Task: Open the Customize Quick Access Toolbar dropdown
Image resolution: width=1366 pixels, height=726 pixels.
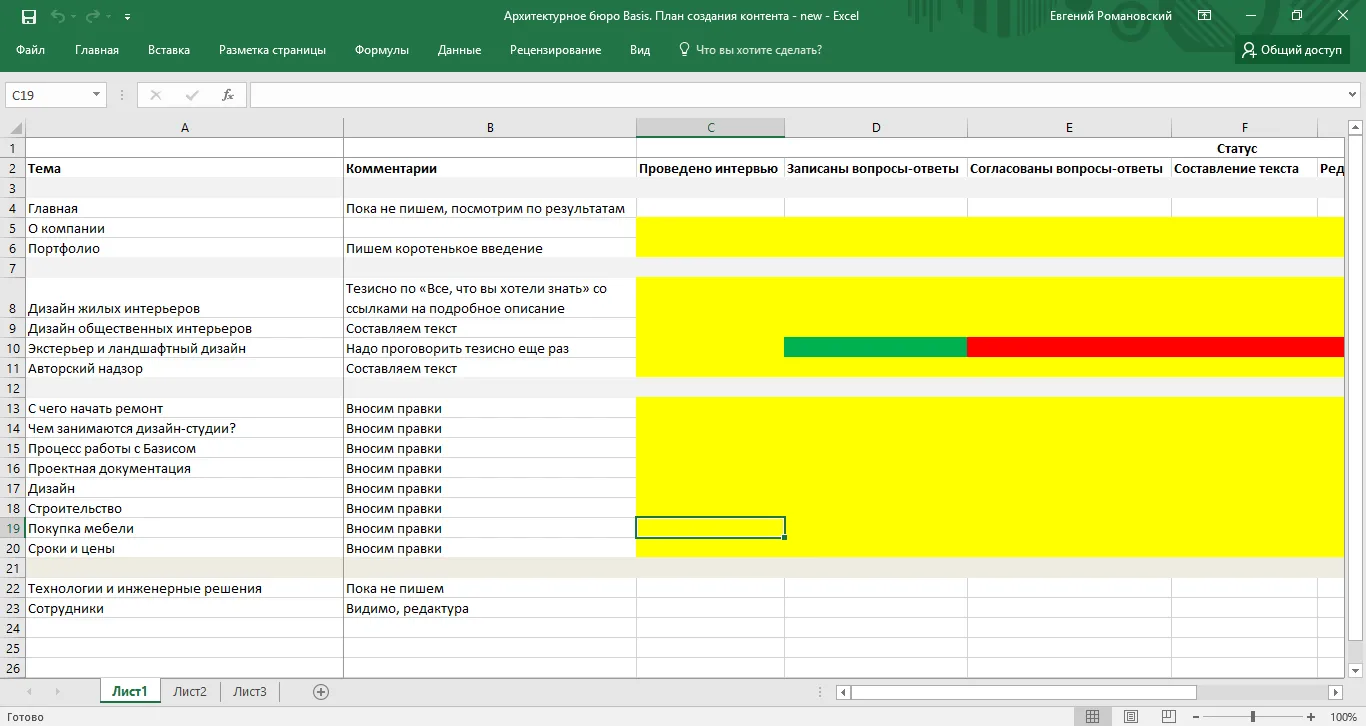Action: (127, 17)
